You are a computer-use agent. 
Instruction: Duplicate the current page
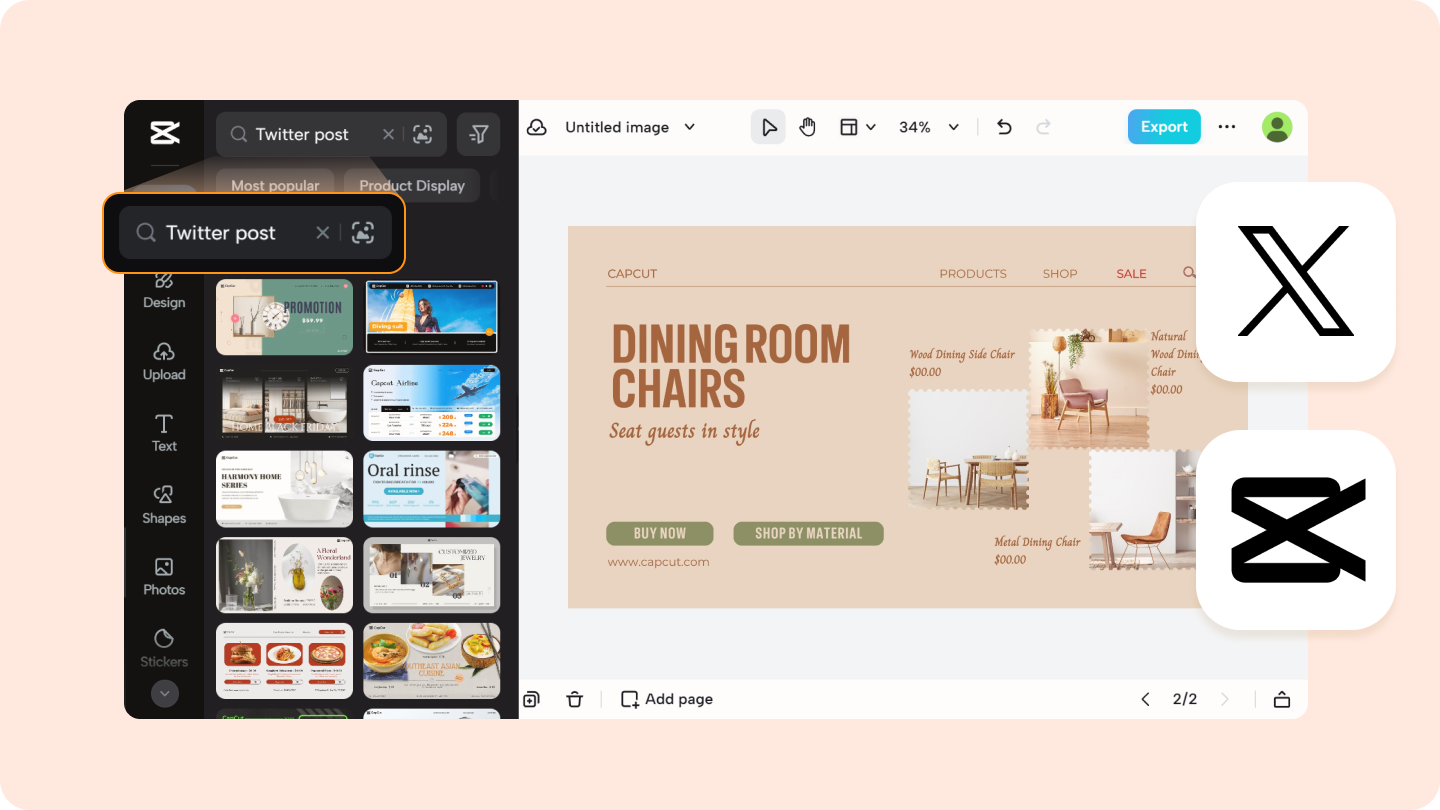pos(531,699)
